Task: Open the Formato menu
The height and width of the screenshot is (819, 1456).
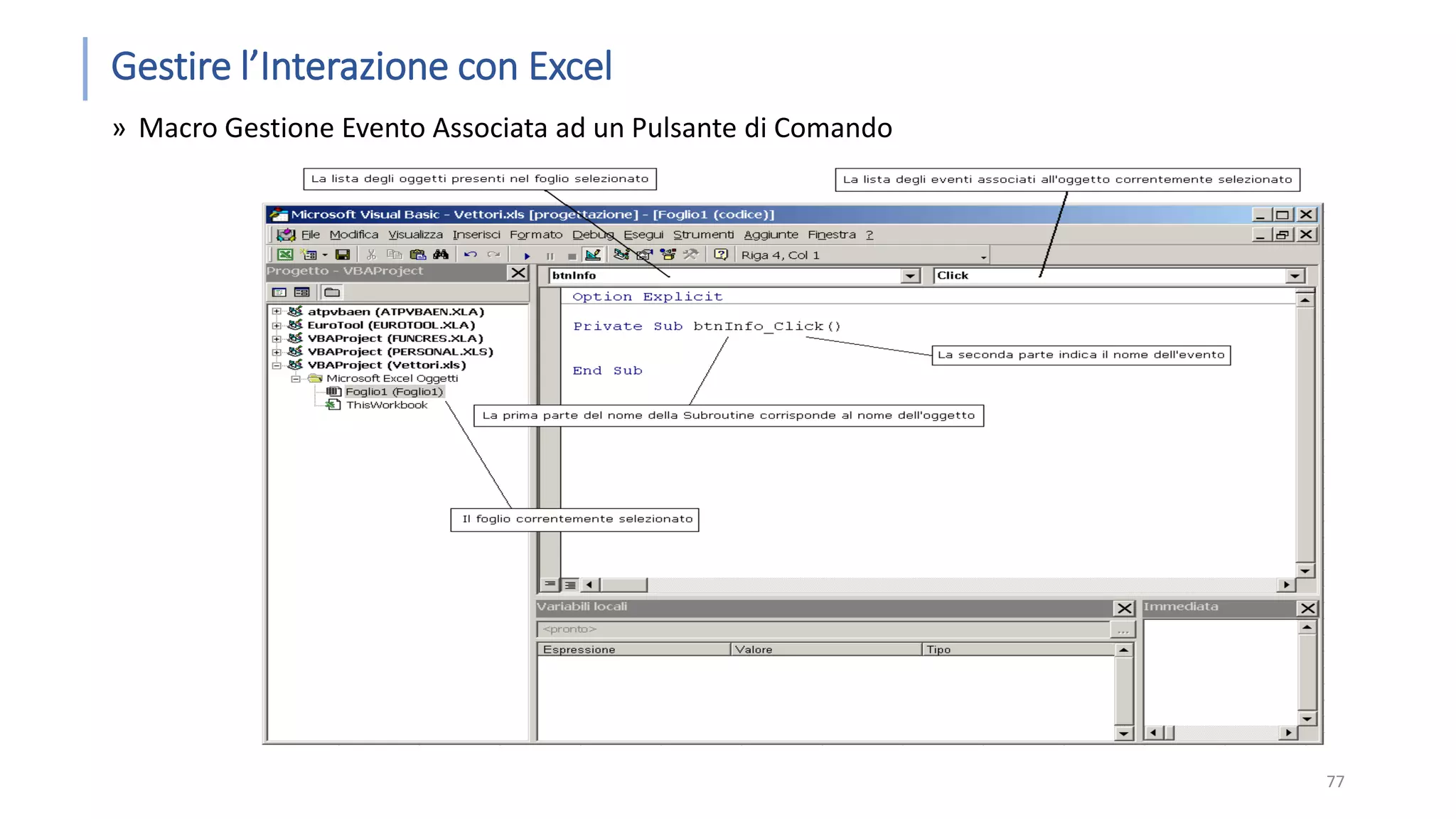Action: tap(536, 235)
